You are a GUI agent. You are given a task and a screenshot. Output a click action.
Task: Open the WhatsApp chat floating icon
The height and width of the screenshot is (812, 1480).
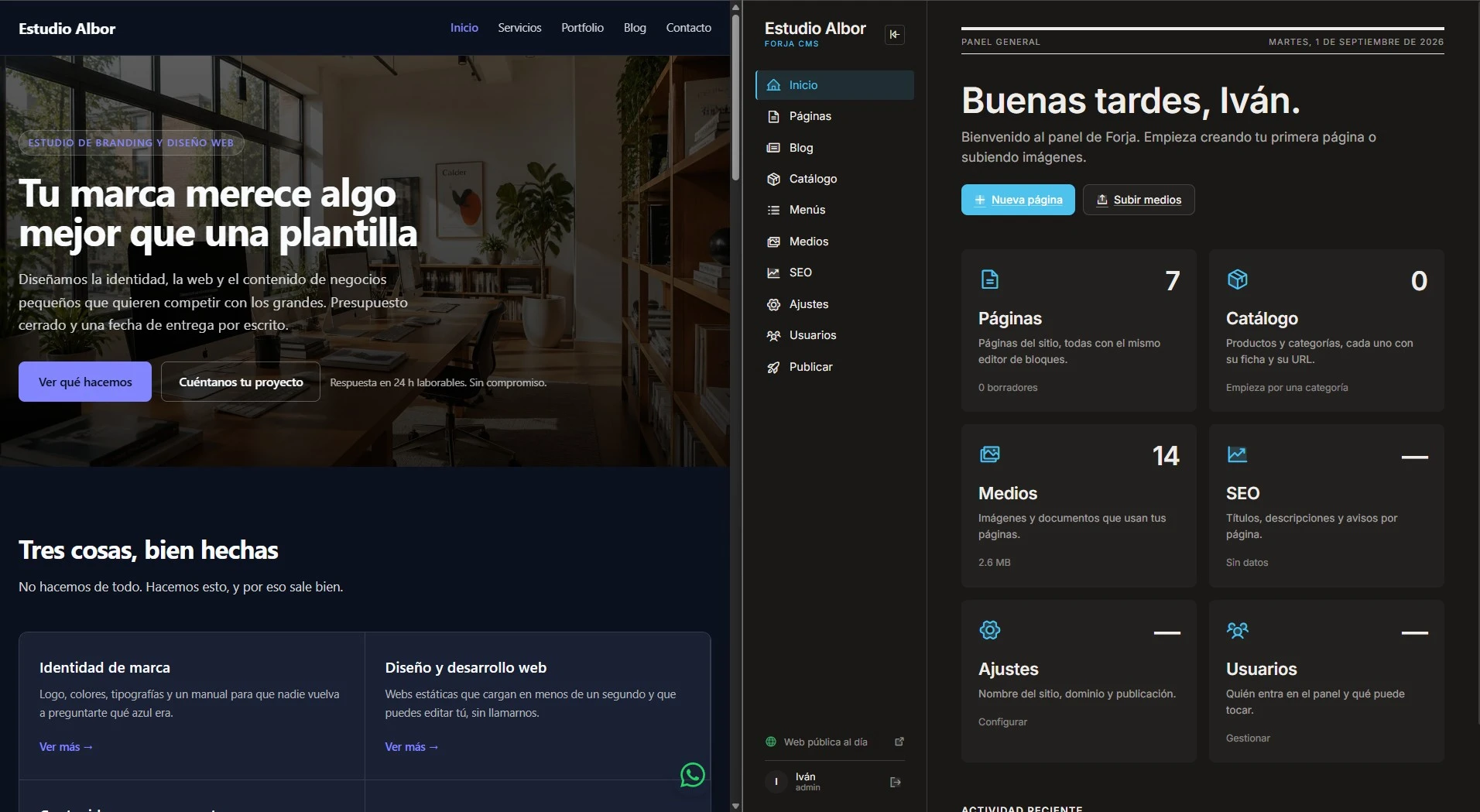point(693,775)
